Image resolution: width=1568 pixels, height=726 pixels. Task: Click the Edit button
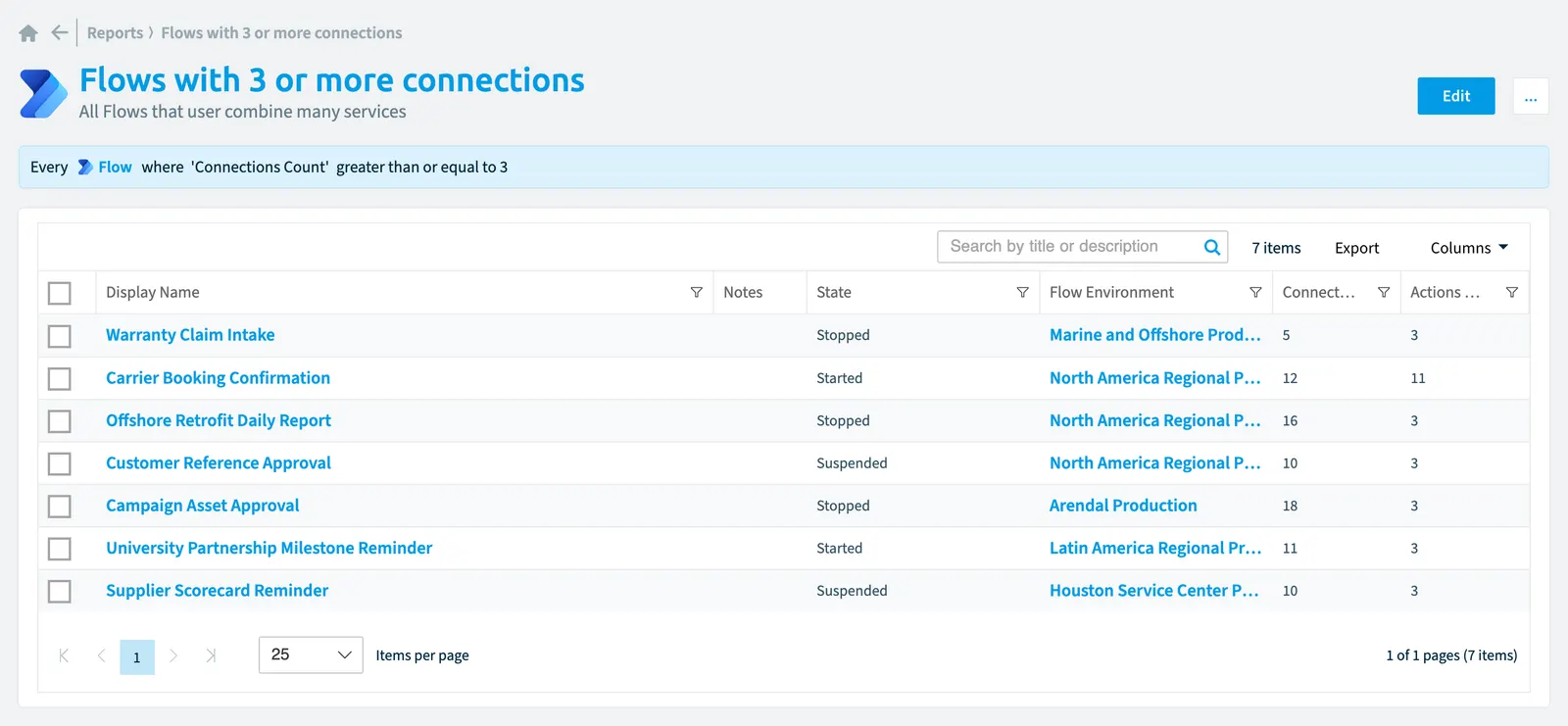[1456, 96]
